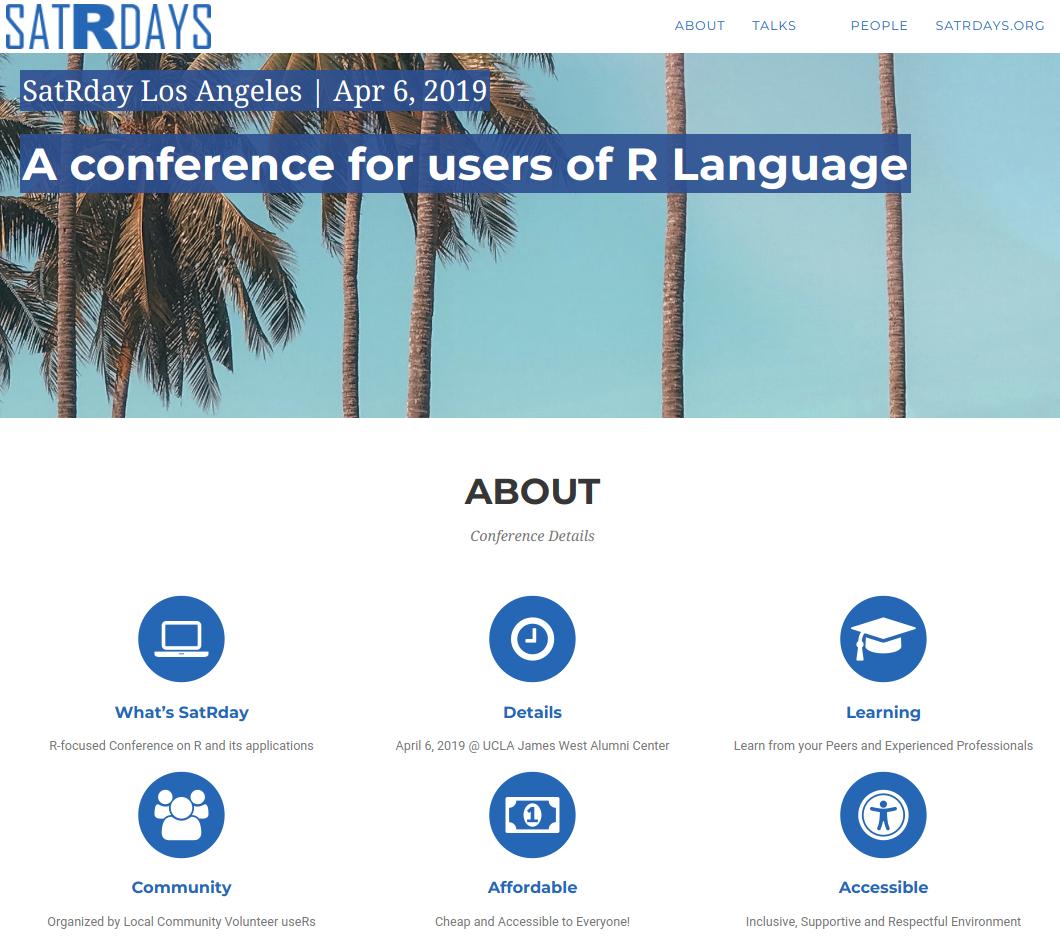Open the TALKS navigation item

coord(773,26)
